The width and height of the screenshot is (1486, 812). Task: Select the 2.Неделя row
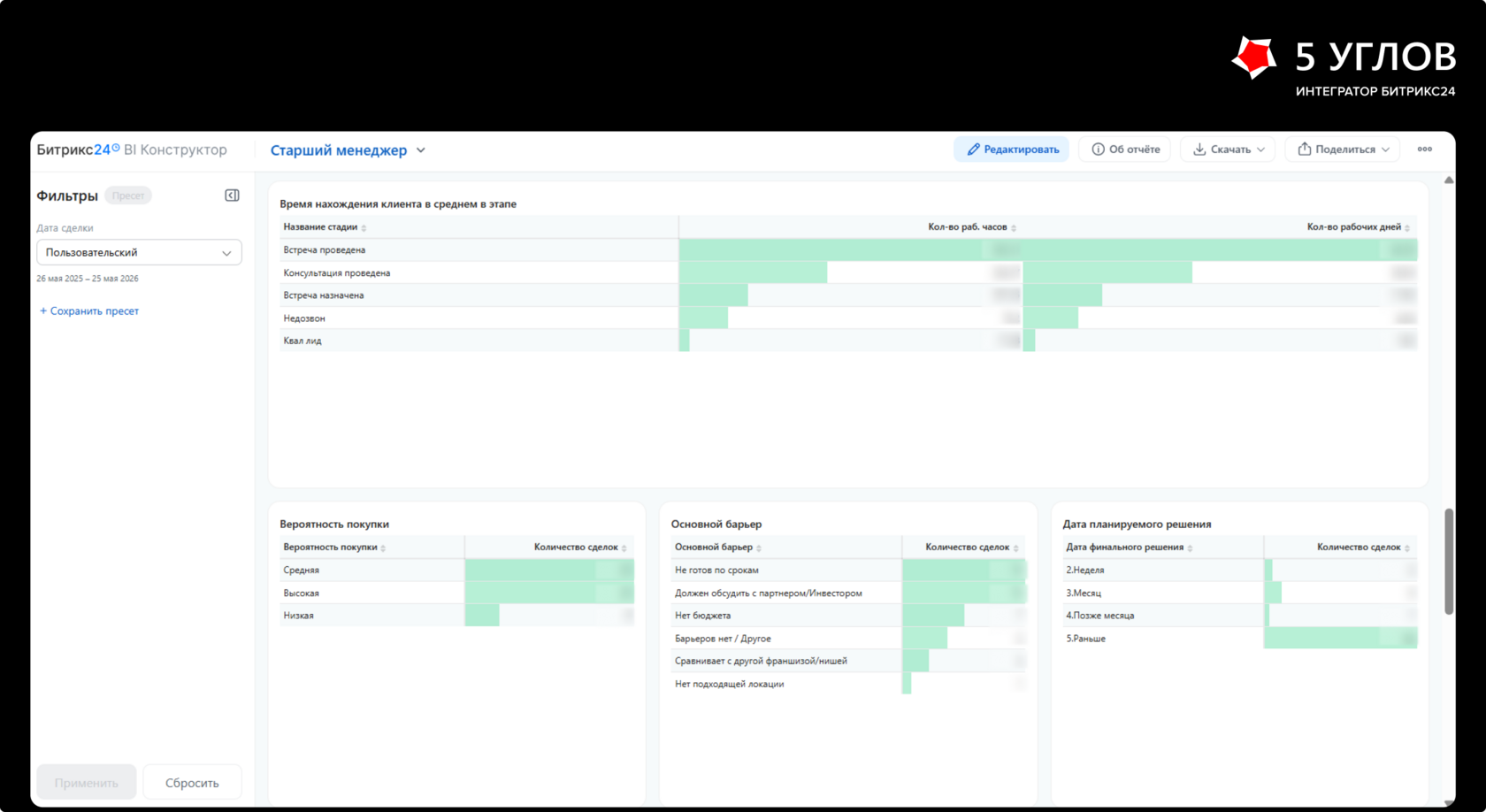1240,571
